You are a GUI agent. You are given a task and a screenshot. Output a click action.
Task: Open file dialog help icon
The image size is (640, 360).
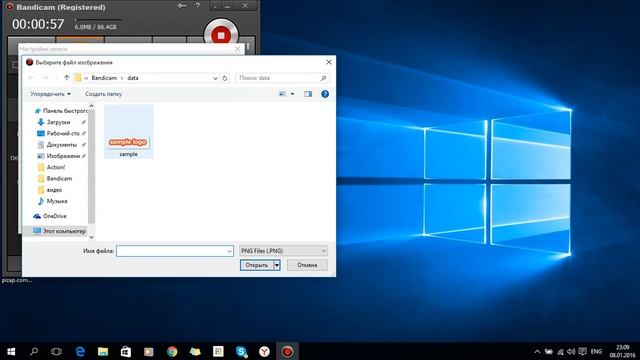325,94
